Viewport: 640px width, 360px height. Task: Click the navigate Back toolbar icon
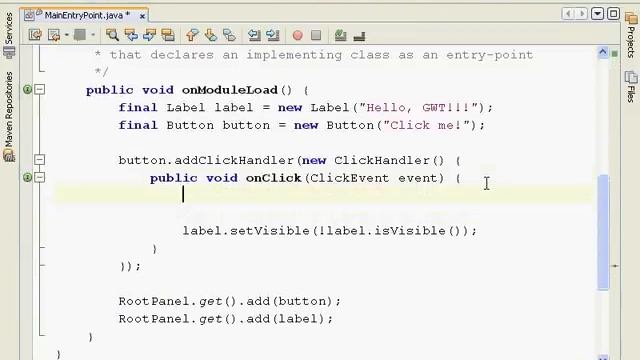(53, 35)
